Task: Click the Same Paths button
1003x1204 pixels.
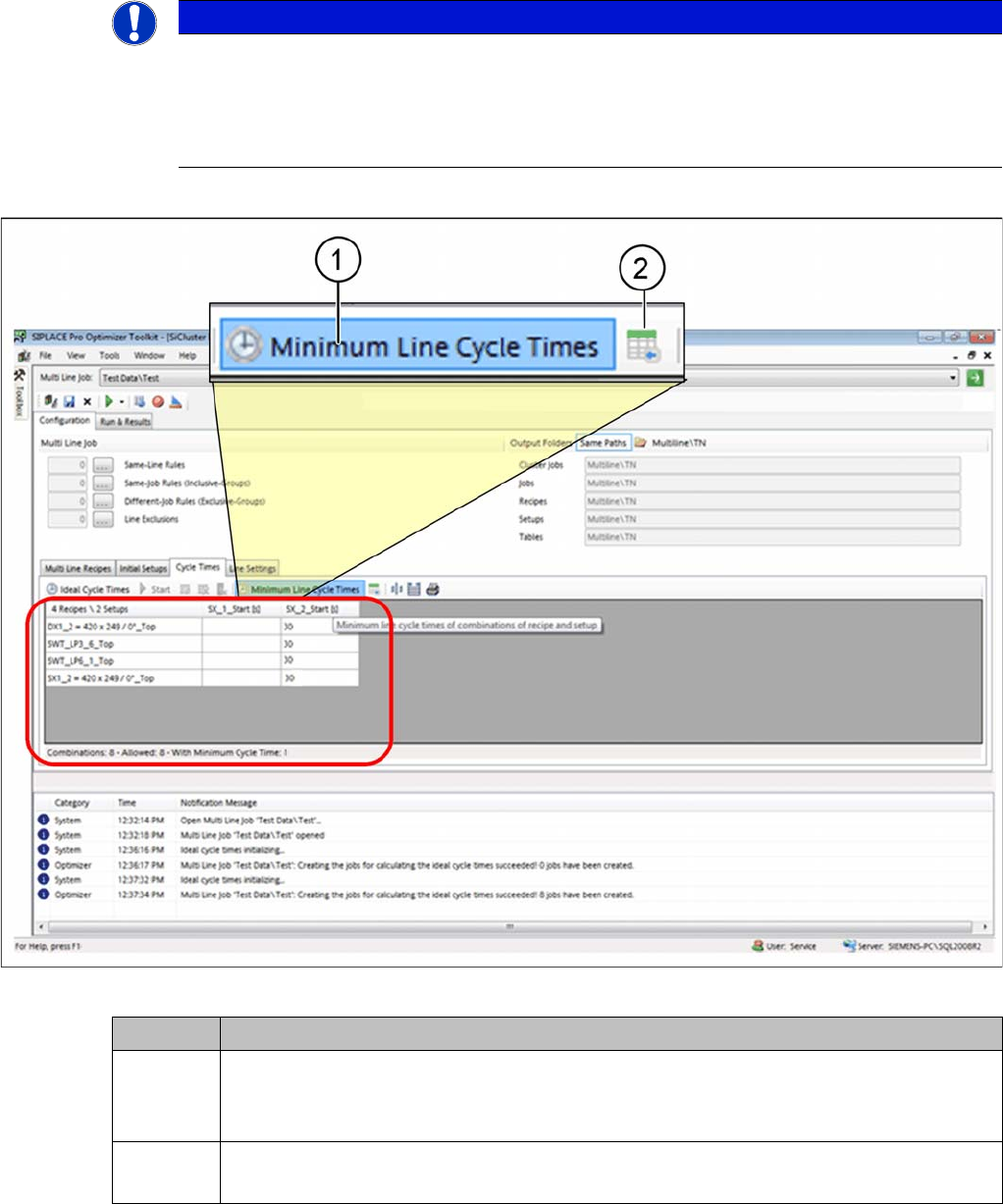Action: 603,443
